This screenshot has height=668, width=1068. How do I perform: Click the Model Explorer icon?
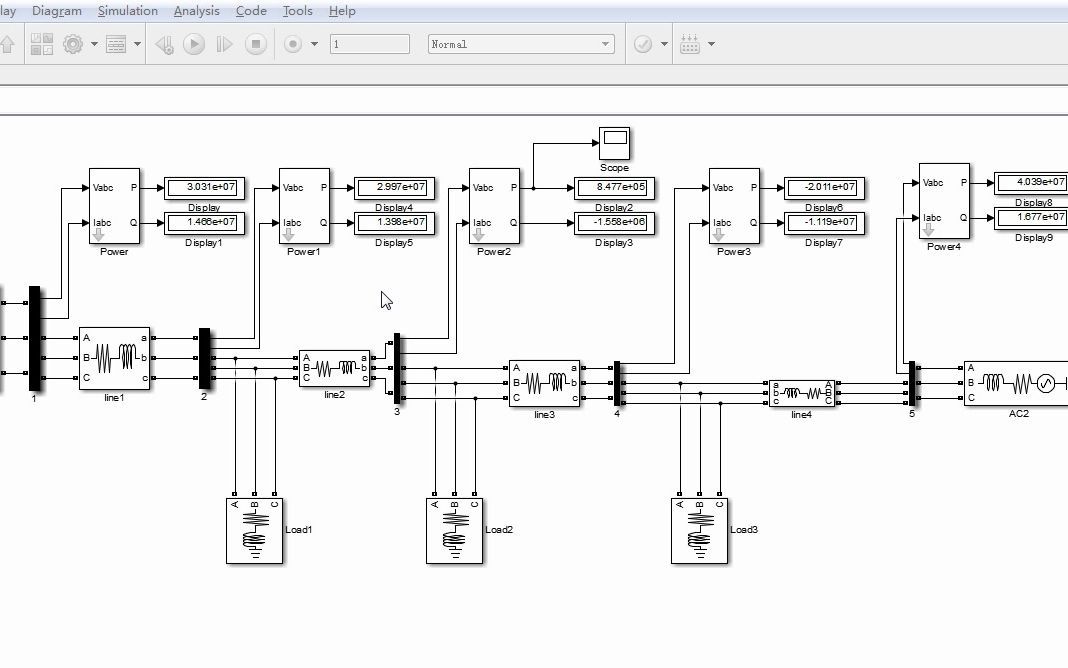point(116,44)
